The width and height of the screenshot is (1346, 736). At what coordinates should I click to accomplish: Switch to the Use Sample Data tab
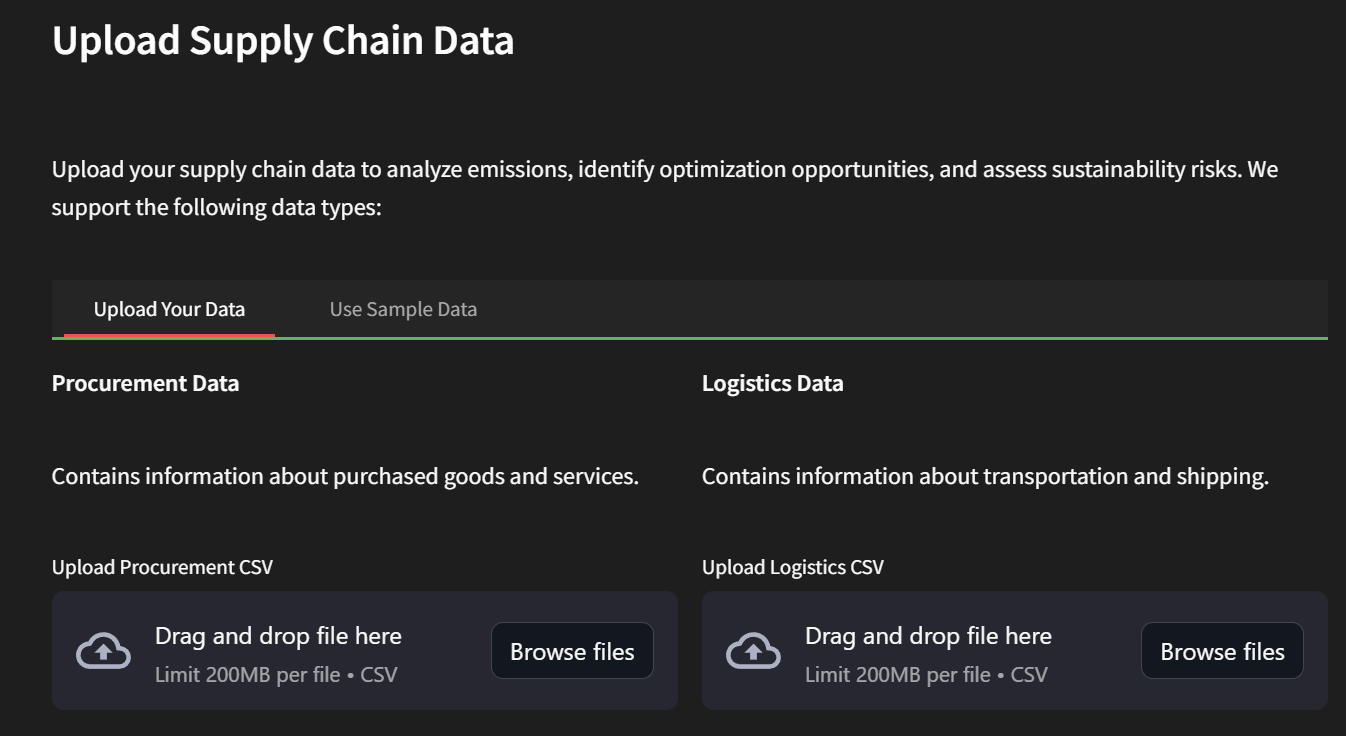click(403, 309)
